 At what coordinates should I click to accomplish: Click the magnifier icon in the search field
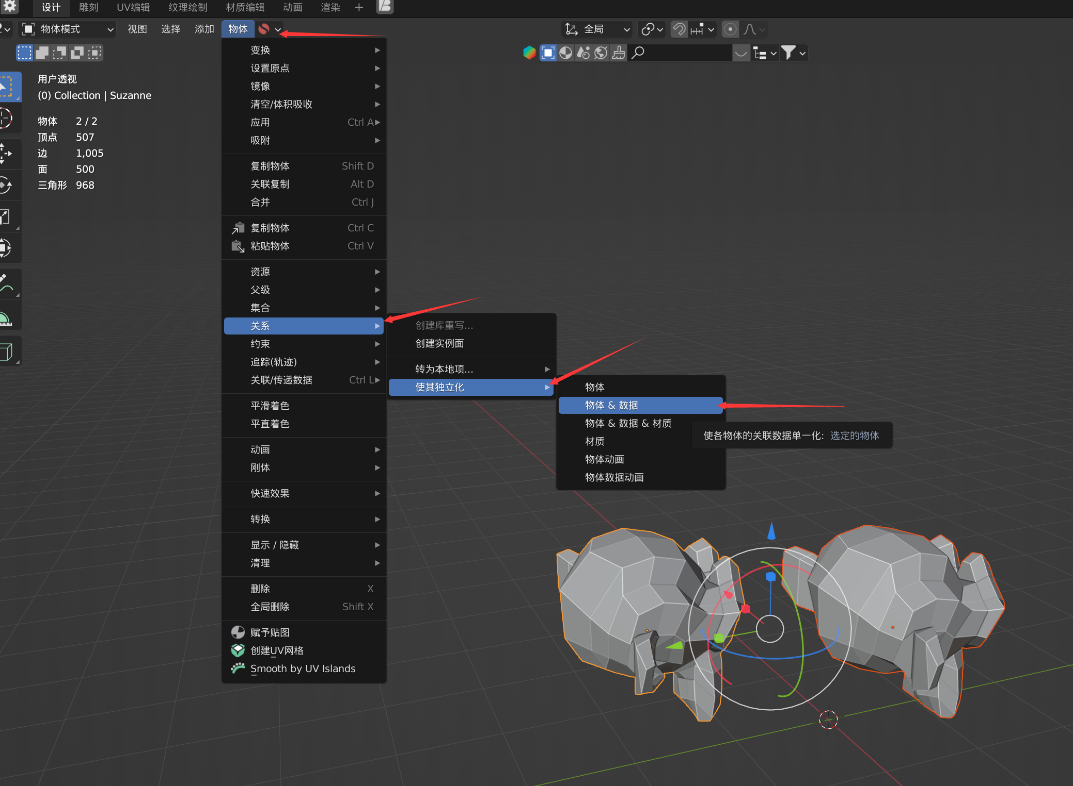638,53
